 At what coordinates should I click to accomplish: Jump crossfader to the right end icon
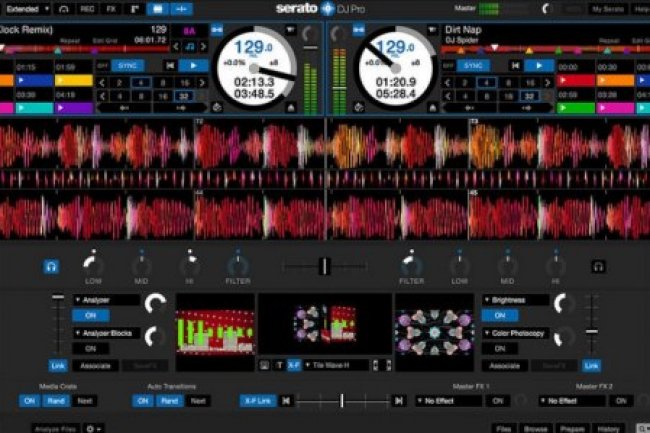coord(397,401)
